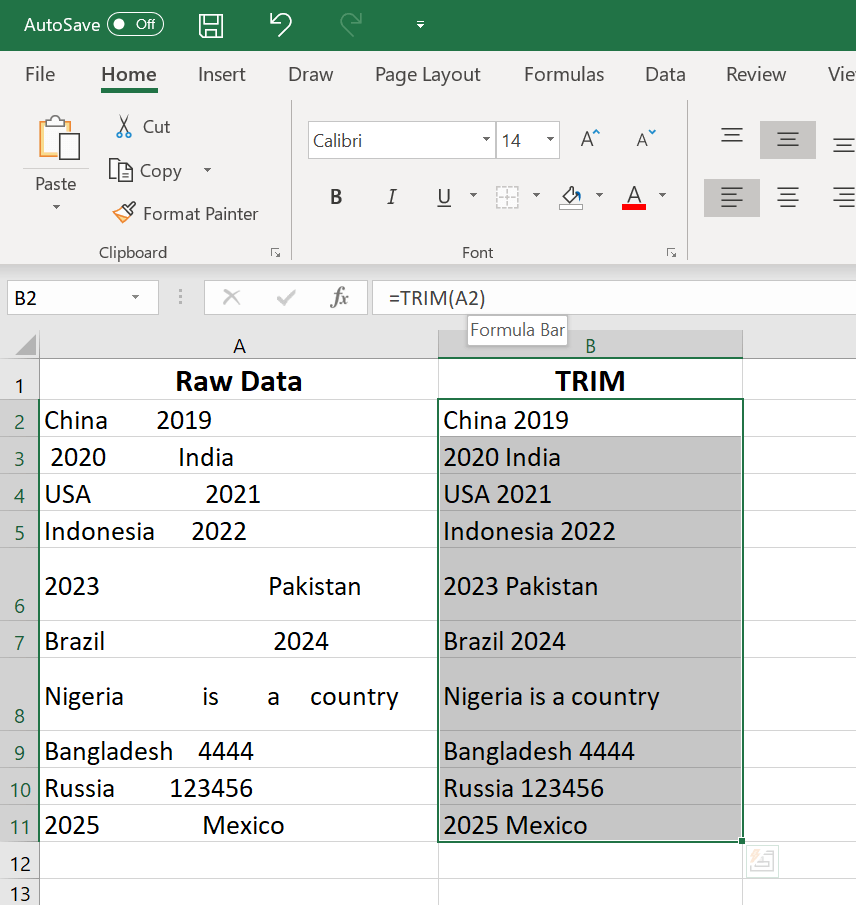This screenshot has height=905, width=856.
Task: Expand the Borders dropdown
Action: [536, 198]
